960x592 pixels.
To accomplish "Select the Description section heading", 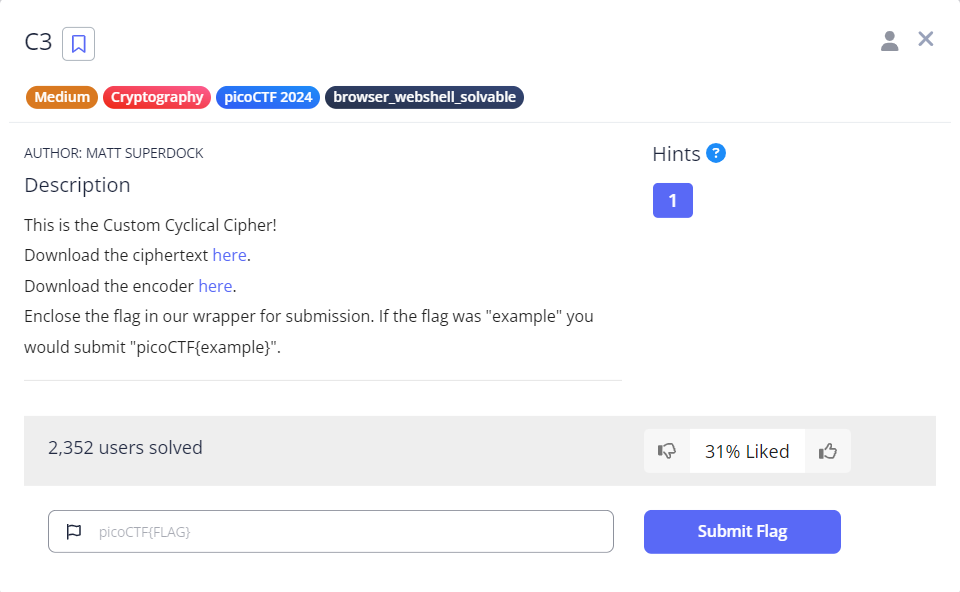I will pyautogui.click(x=77, y=185).
